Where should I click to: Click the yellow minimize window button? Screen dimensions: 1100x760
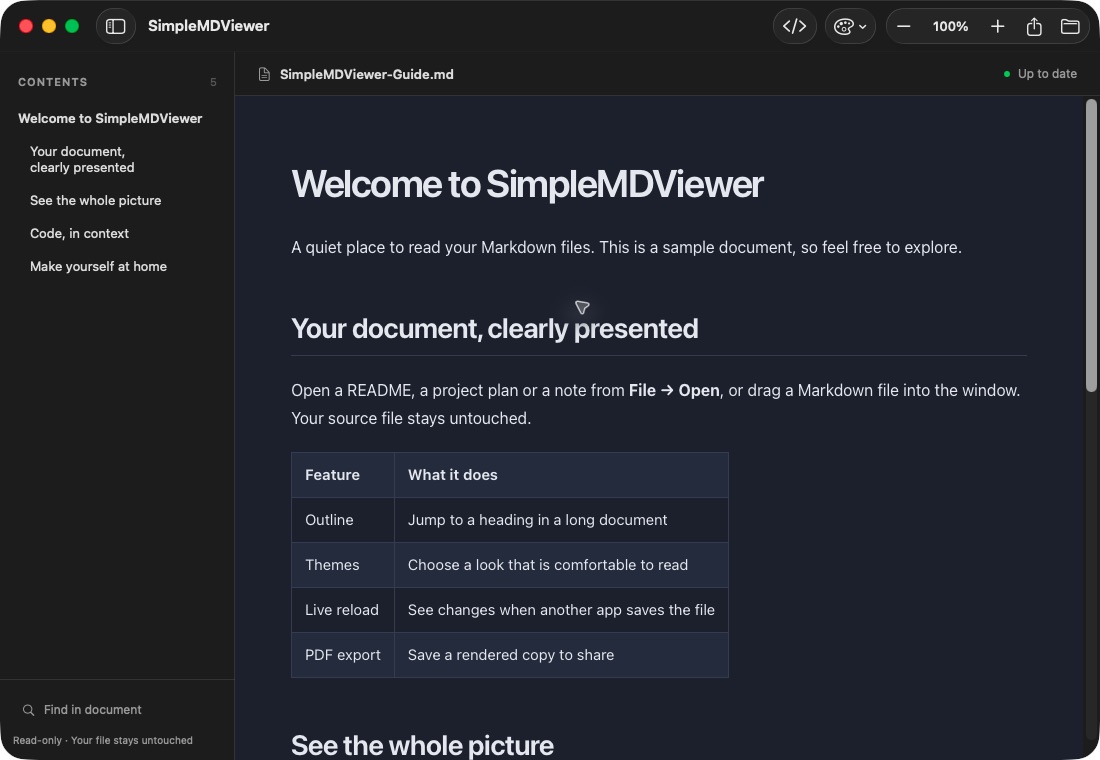pos(49,26)
